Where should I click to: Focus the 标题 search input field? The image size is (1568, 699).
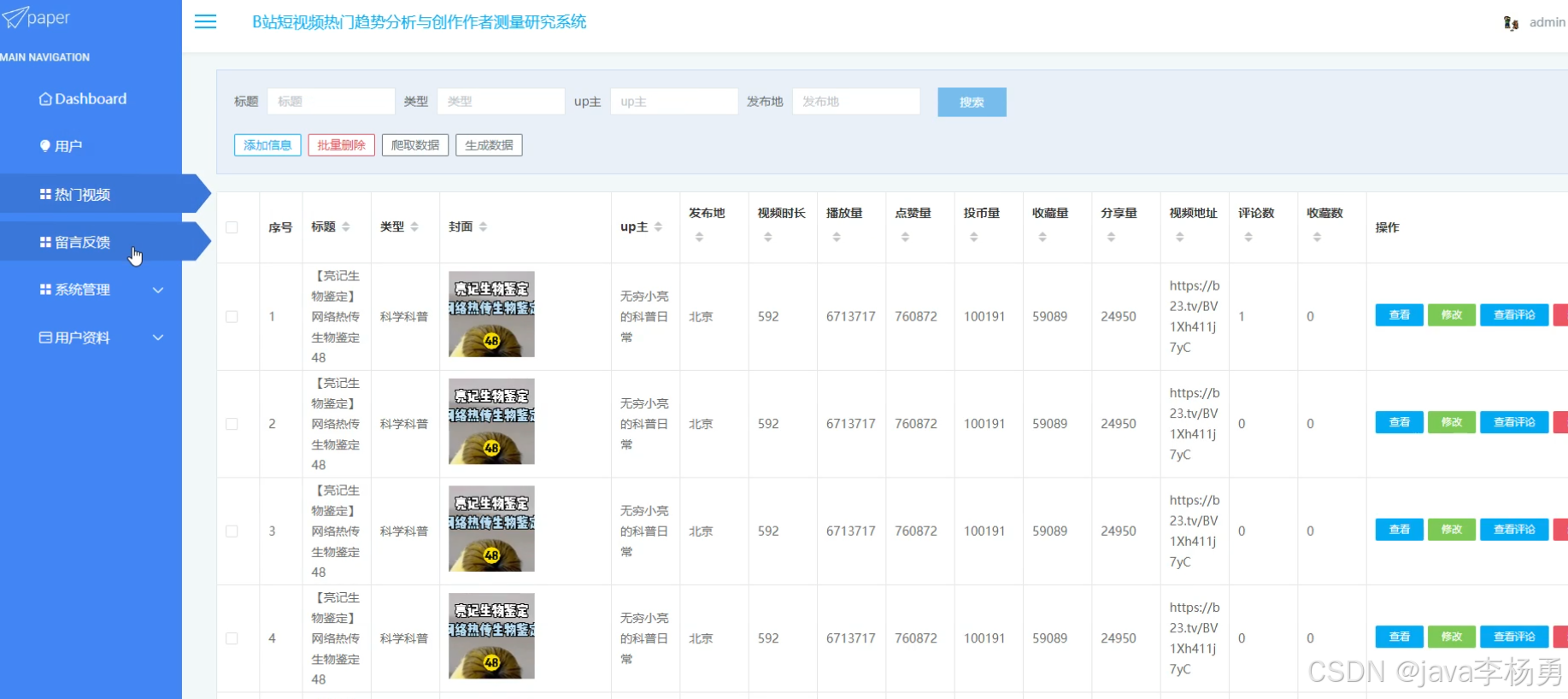[x=331, y=102]
